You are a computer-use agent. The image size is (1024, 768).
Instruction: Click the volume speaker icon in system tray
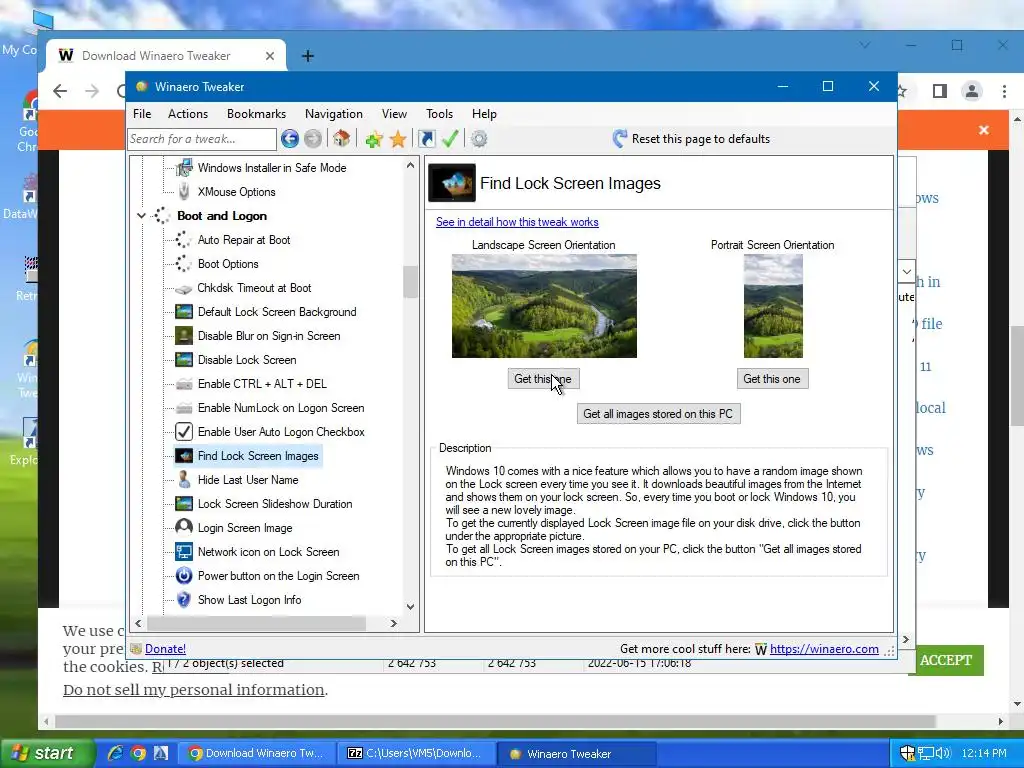point(943,753)
